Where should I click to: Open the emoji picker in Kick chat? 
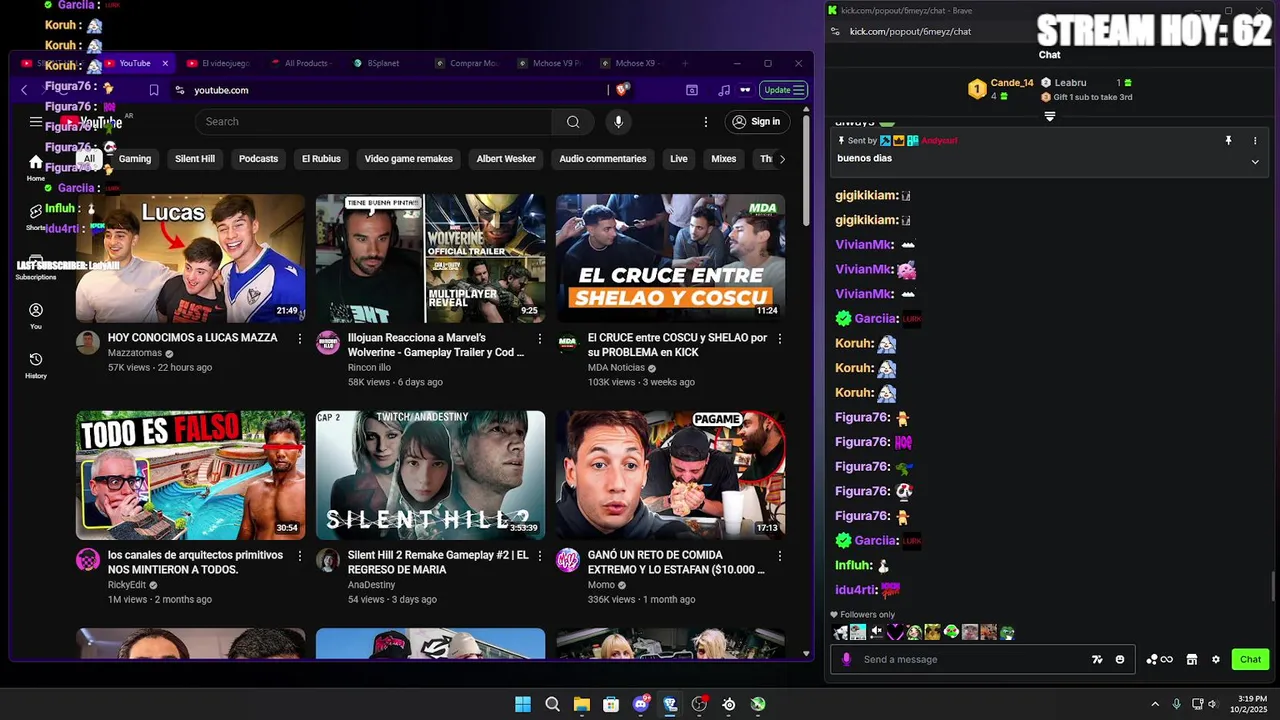tap(1120, 660)
